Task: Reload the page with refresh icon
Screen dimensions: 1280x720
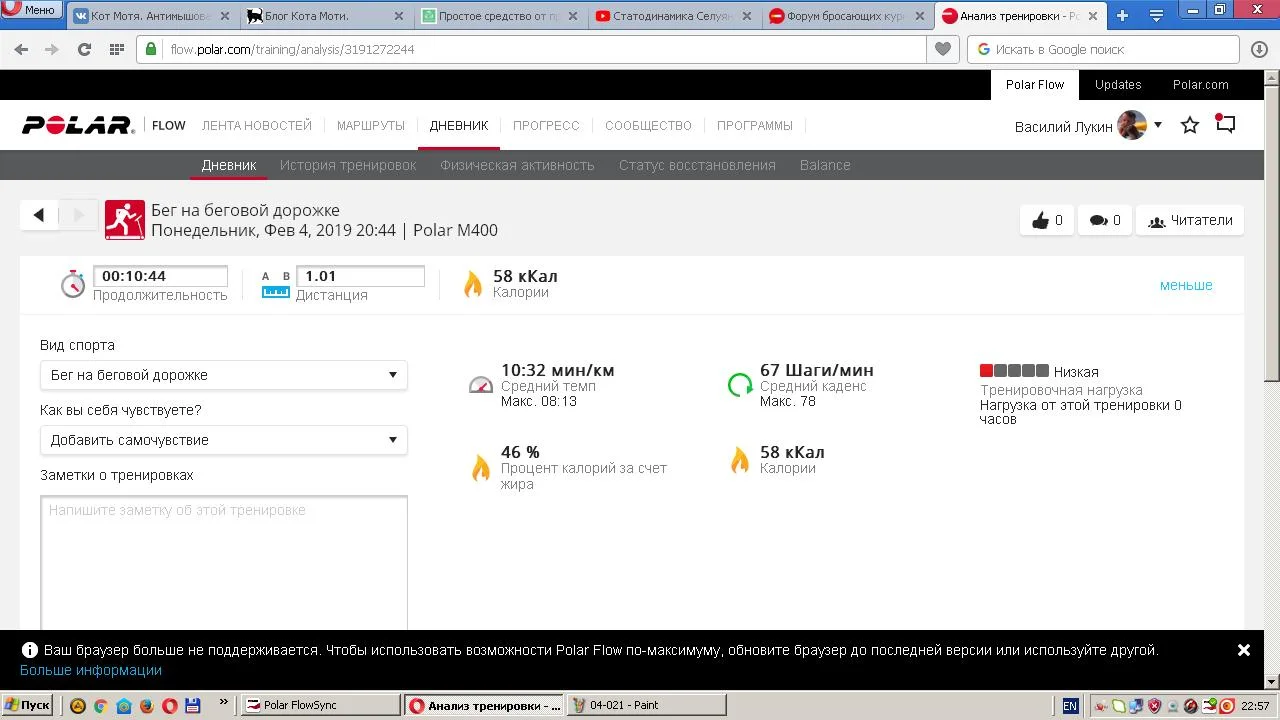Action: [x=84, y=49]
